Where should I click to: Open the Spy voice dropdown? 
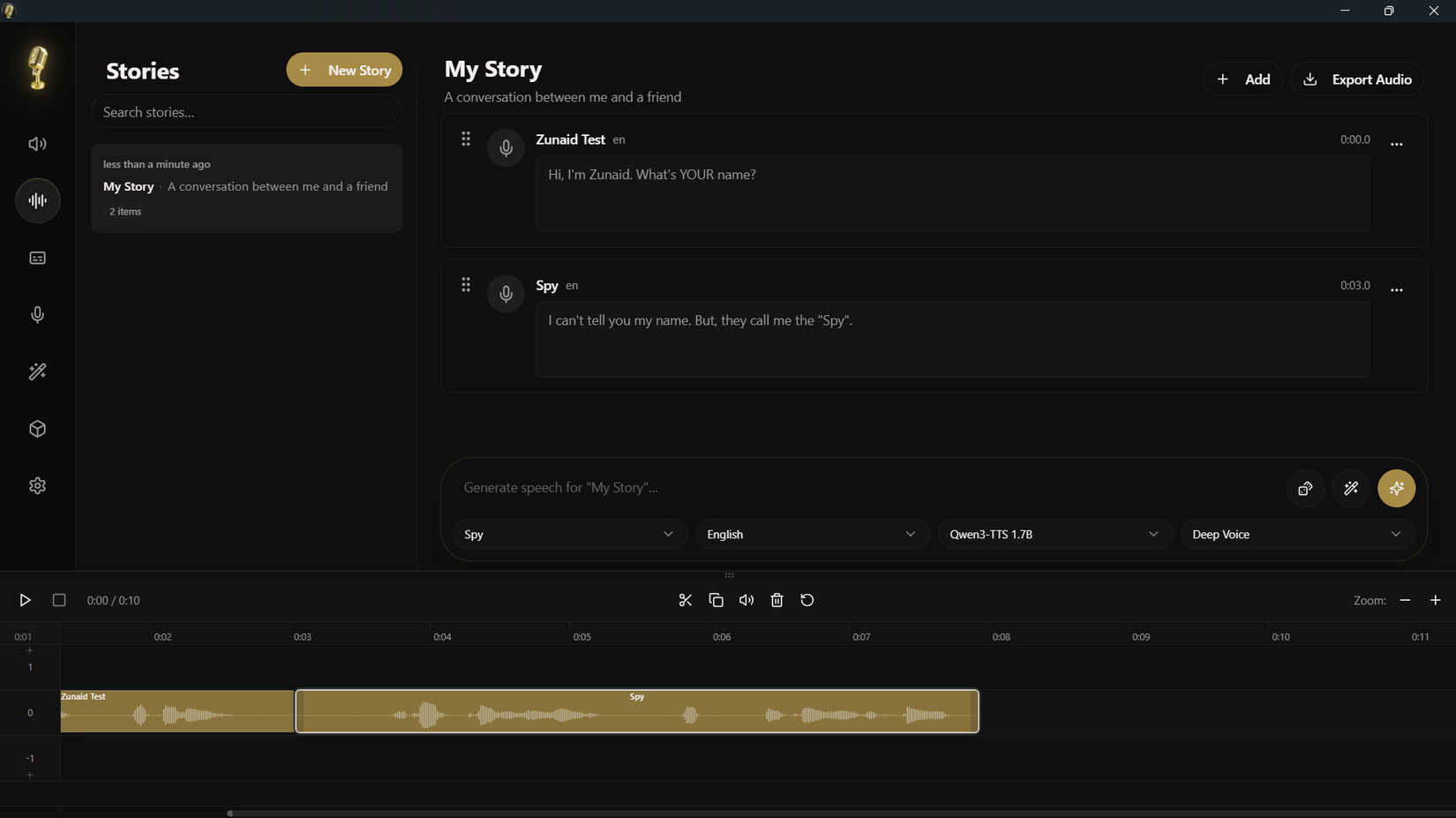point(569,534)
